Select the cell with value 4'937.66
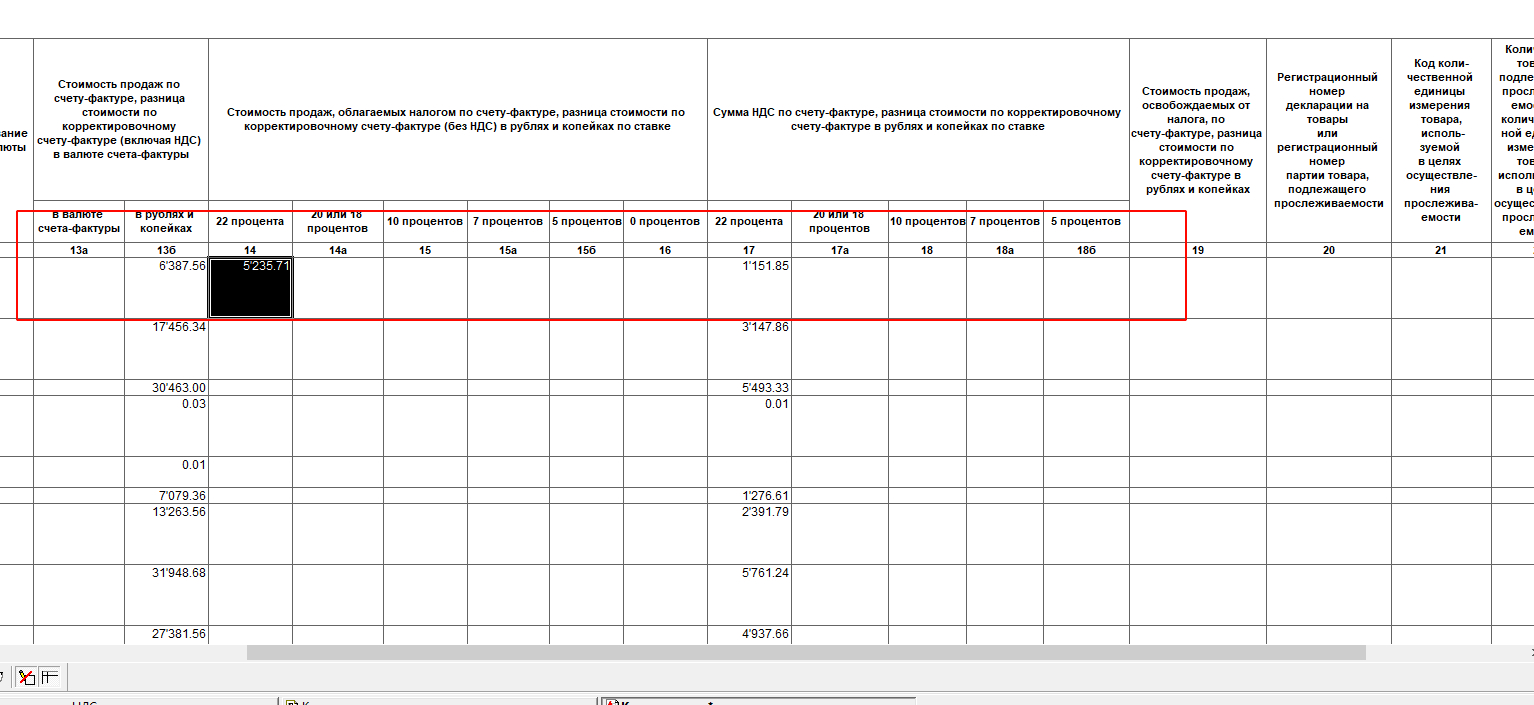This screenshot has height=705, width=1534. click(x=749, y=635)
